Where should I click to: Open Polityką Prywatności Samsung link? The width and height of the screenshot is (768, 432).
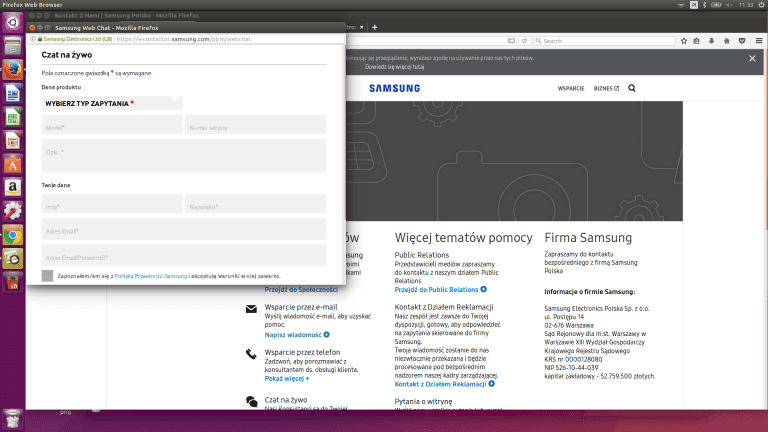(151, 276)
